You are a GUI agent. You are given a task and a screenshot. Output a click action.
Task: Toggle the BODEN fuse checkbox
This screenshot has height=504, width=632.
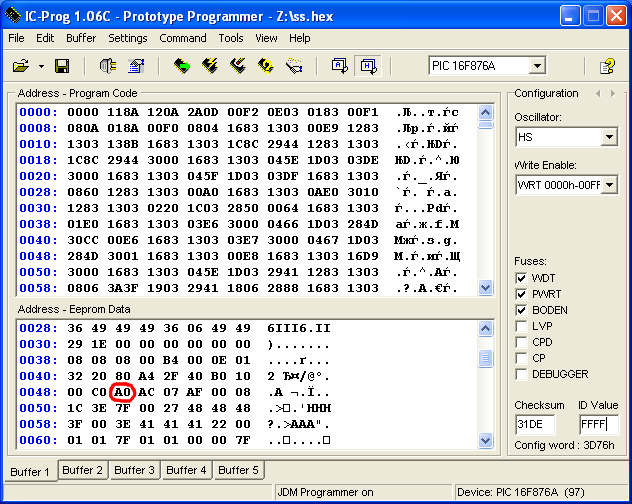click(x=521, y=310)
